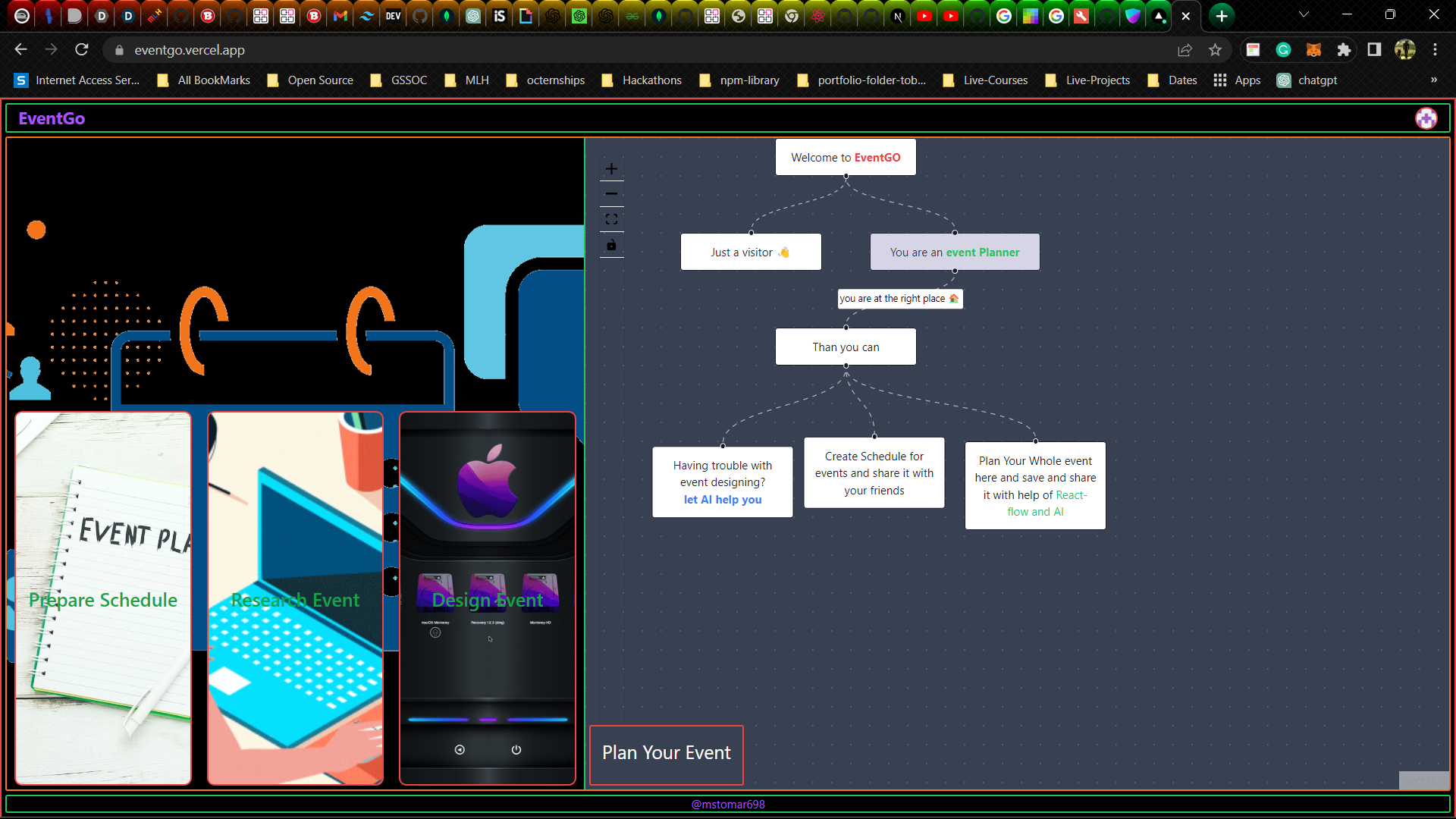Click the React Flow zoom out button
1456x819 pixels.
tap(611, 194)
